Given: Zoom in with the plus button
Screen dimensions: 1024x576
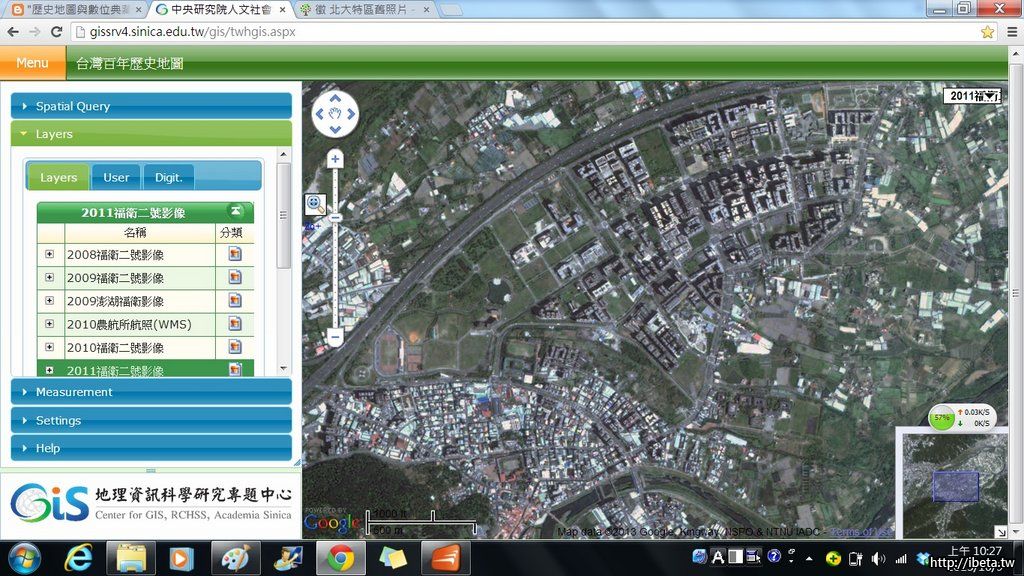Looking at the screenshot, I should [x=335, y=159].
